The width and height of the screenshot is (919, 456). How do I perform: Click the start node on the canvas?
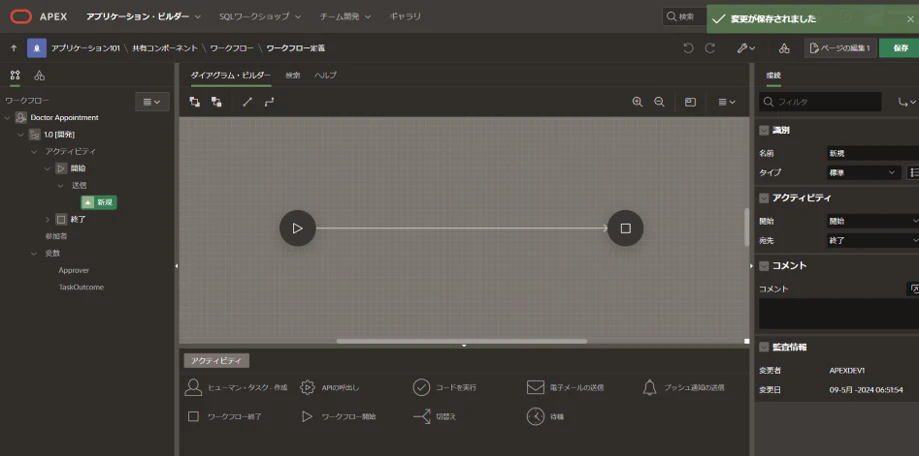click(298, 228)
